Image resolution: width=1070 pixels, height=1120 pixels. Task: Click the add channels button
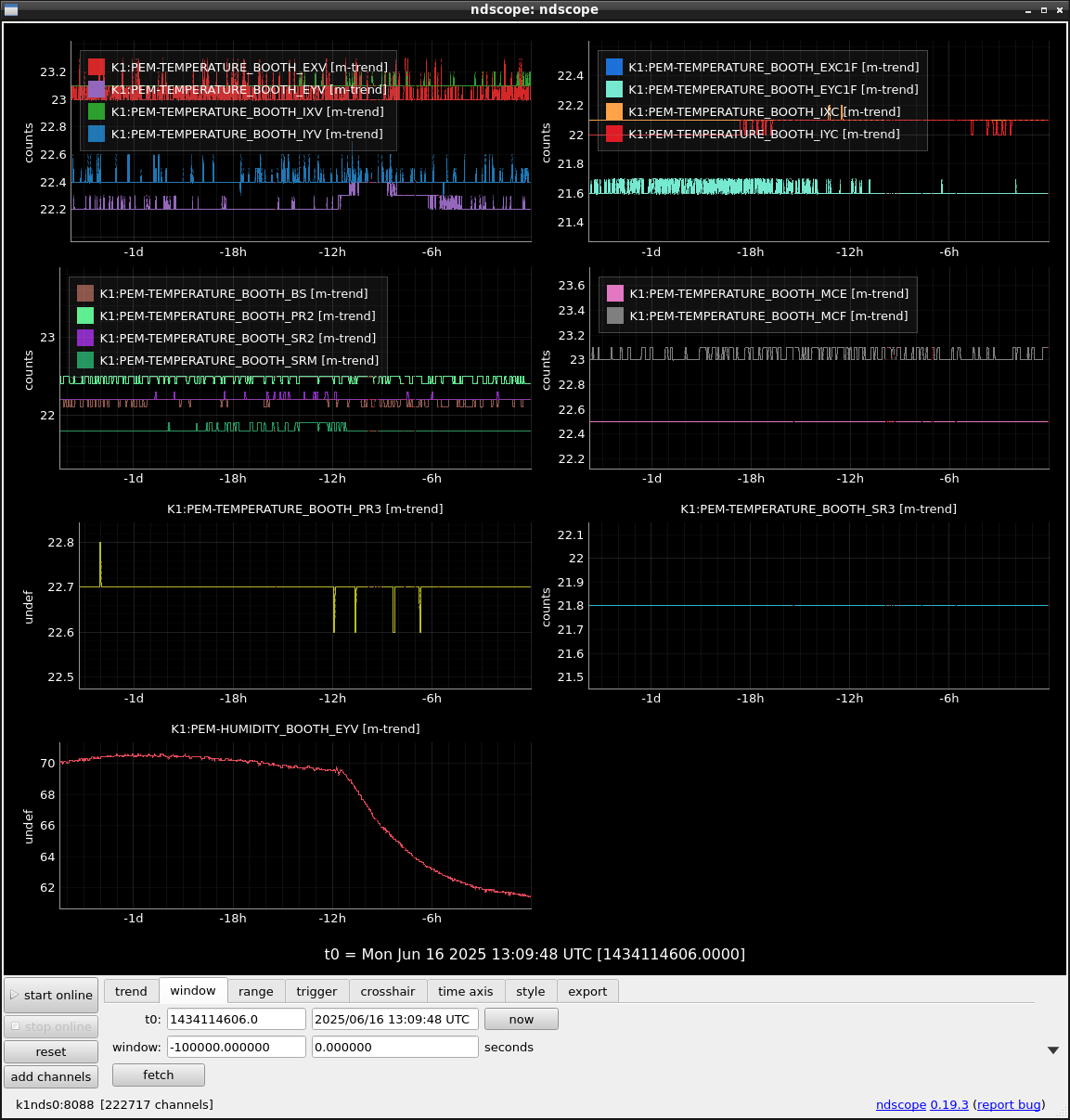click(x=51, y=1076)
